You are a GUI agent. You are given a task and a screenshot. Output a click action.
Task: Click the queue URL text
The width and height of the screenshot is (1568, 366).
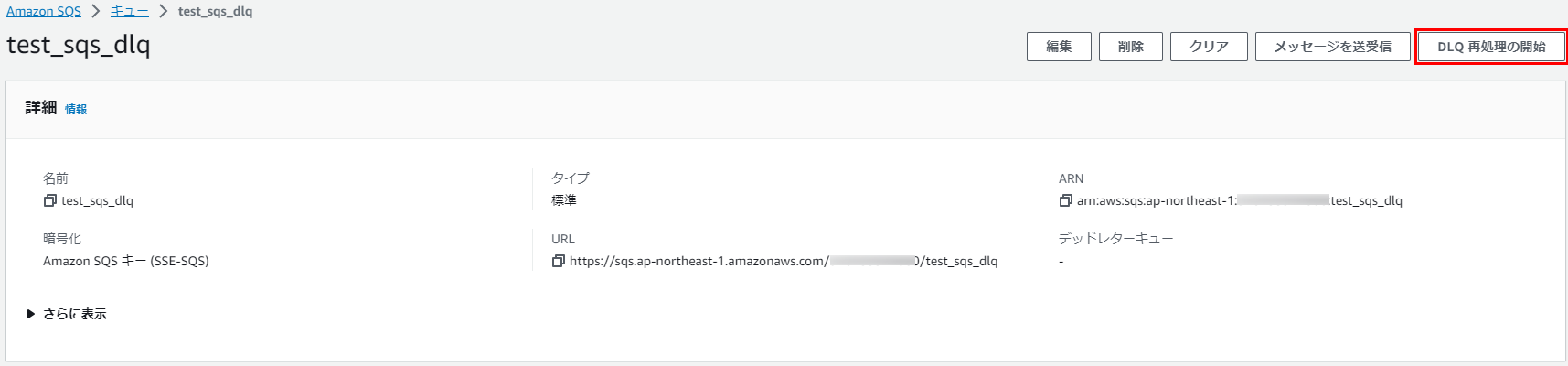pos(784,261)
